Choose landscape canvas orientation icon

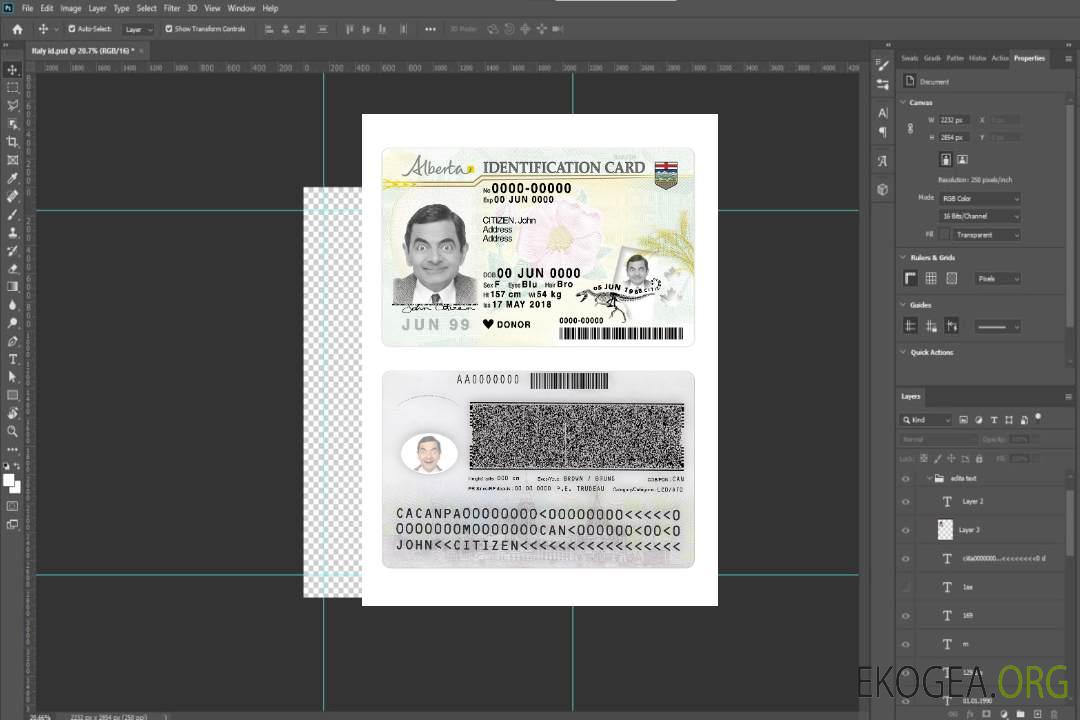(x=962, y=159)
